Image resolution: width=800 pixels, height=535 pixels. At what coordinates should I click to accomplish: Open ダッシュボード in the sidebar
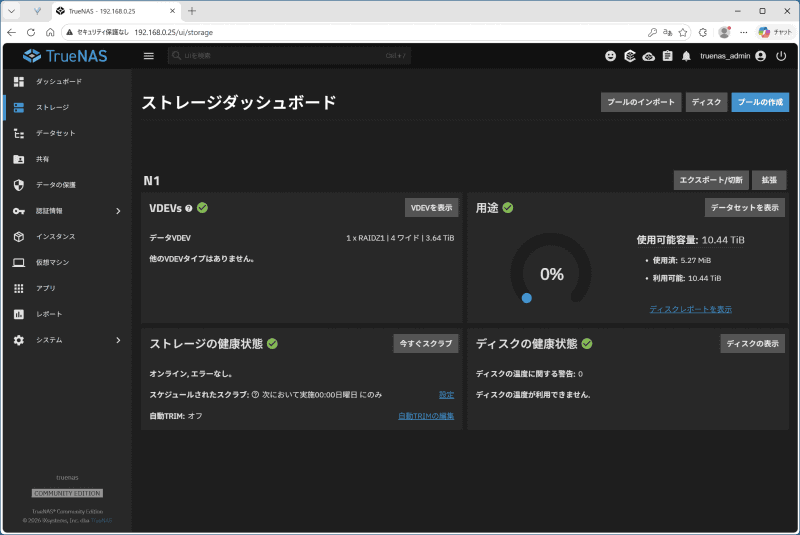click(67, 82)
